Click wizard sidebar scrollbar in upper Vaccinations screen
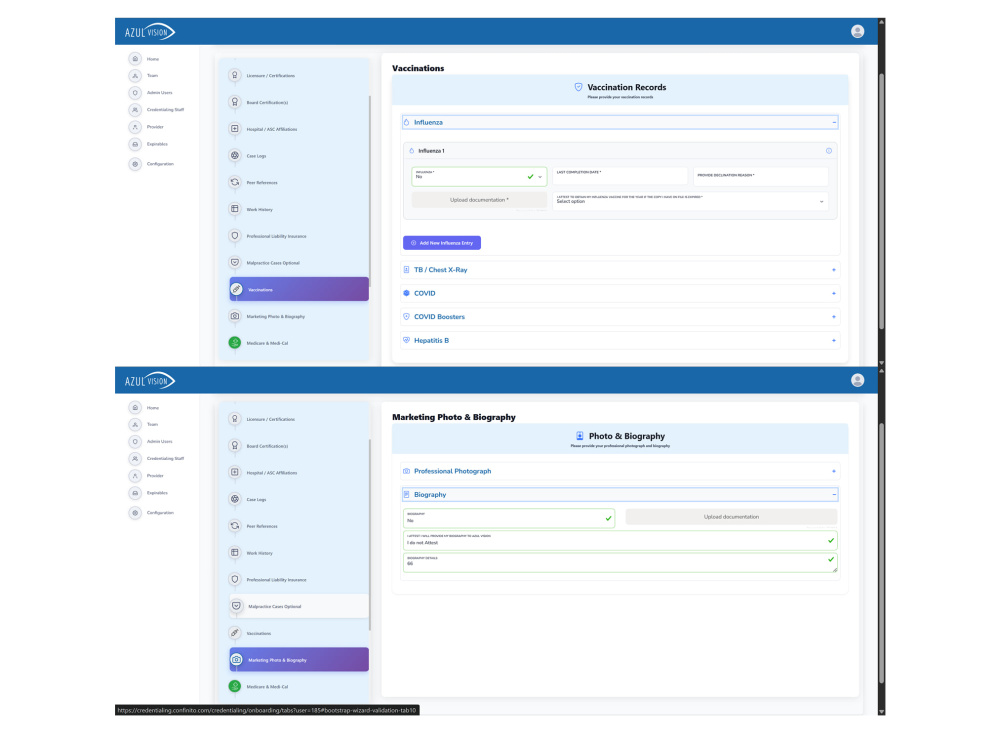This screenshot has width=1000, height=750. 370,191
